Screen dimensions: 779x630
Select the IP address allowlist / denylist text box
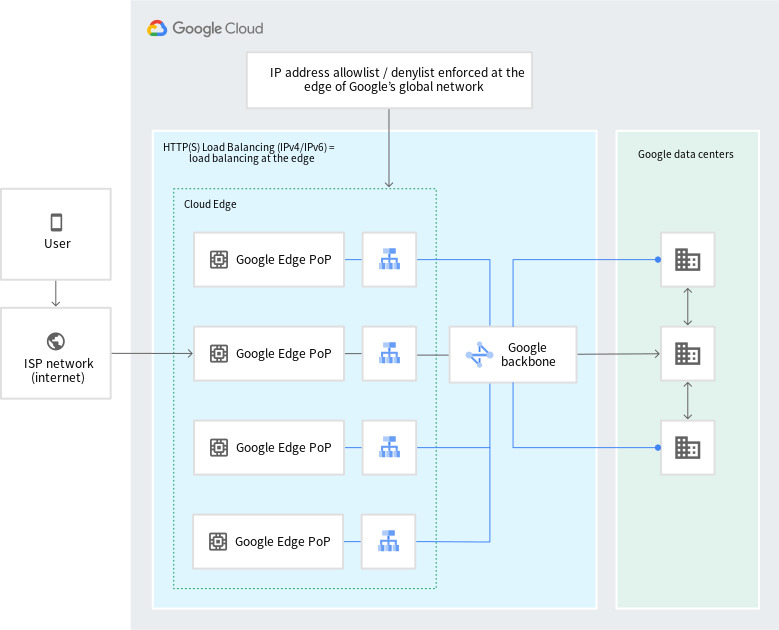pyautogui.click(x=389, y=80)
